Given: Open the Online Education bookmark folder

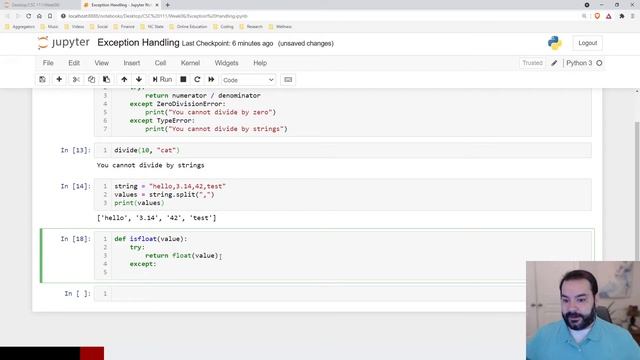Looking at the screenshot, I should click(188, 27).
